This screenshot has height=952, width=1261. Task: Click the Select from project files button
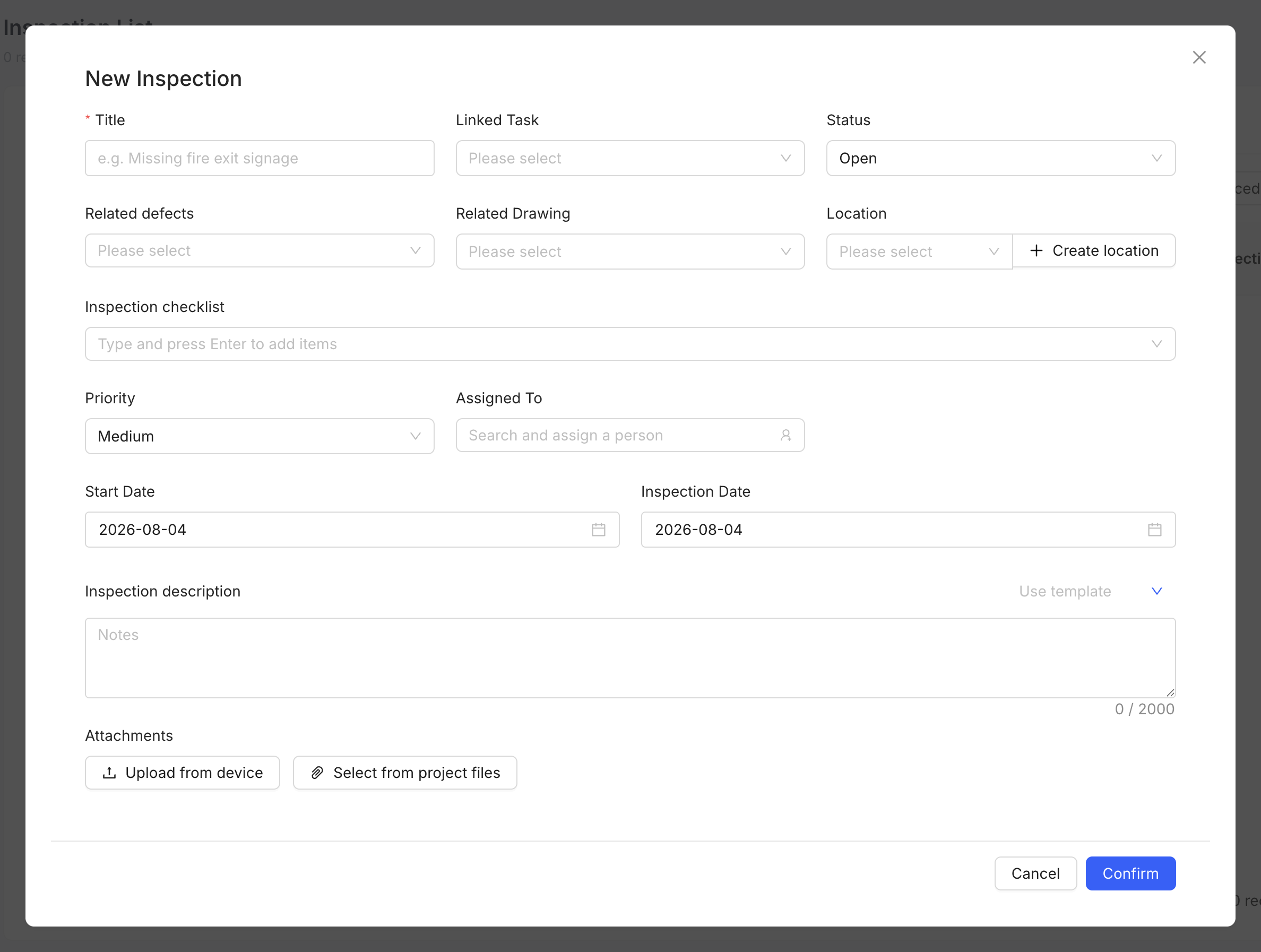coord(405,773)
